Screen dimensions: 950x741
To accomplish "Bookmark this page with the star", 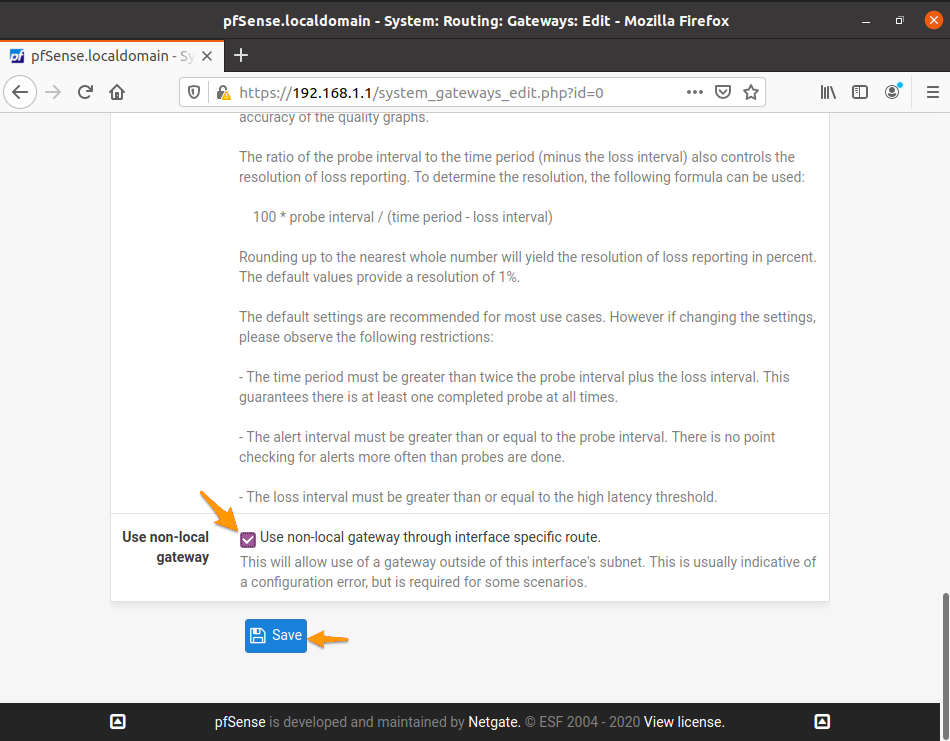I will tap(751, 93).
